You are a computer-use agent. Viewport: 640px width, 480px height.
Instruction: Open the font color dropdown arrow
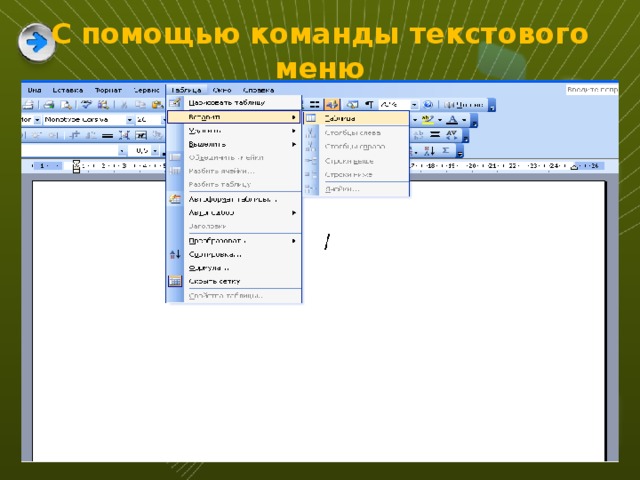[x=464, y=120]
